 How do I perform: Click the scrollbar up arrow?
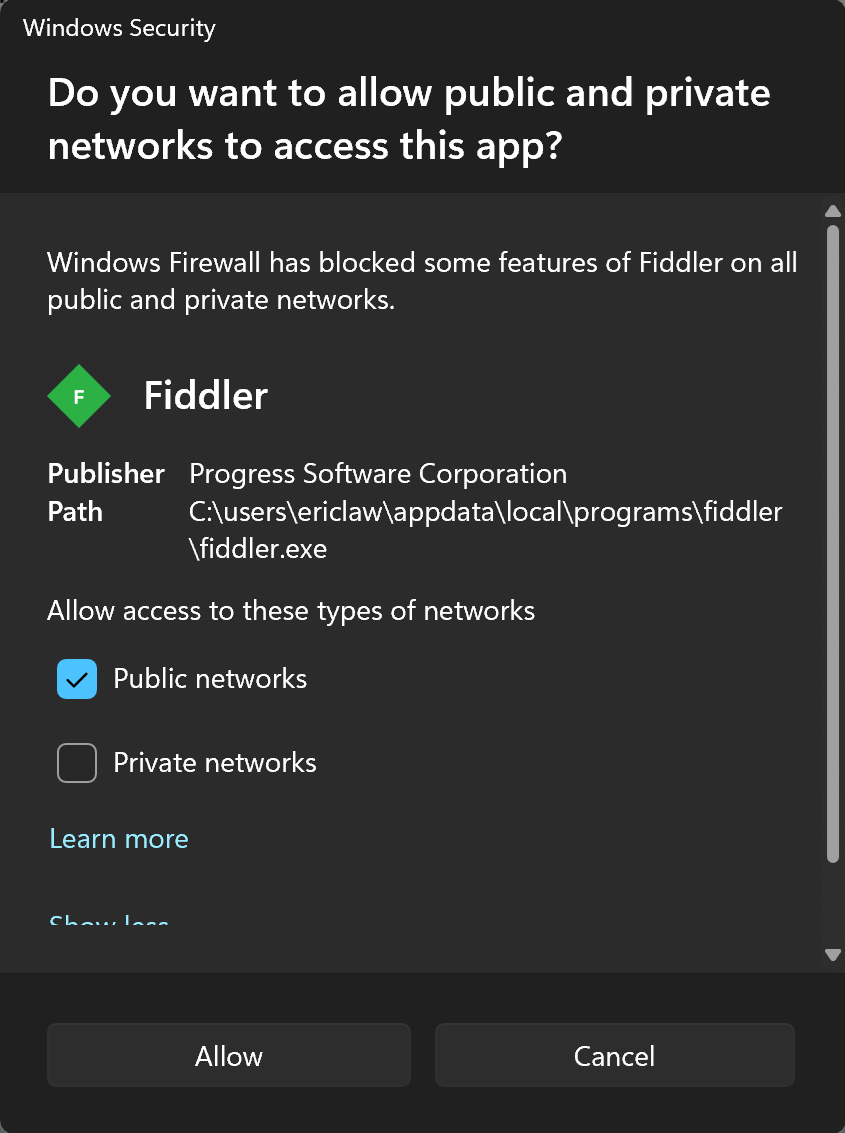click(x=833, y=211)
